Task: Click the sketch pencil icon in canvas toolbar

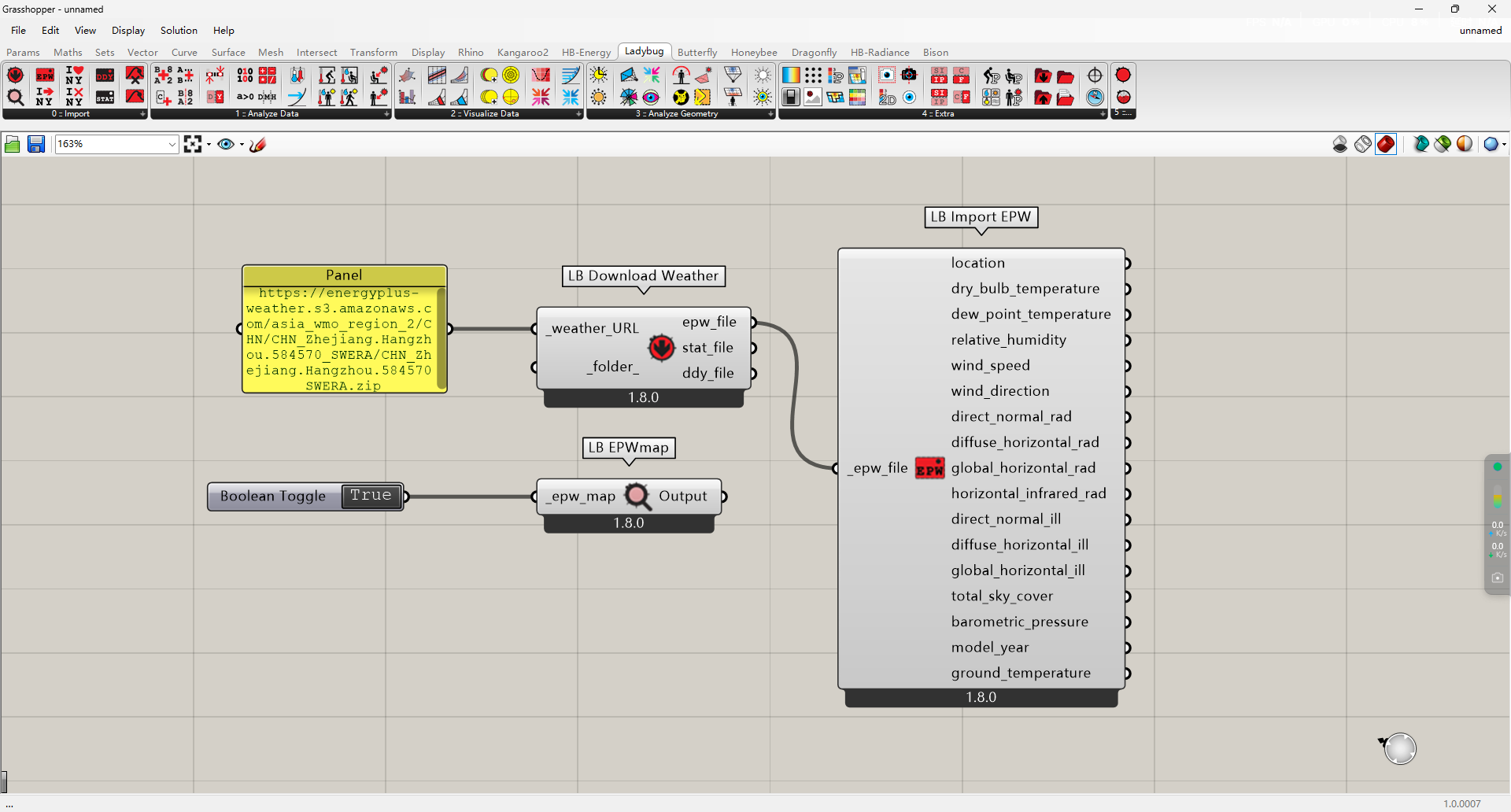Action: (x=257, y=144)
